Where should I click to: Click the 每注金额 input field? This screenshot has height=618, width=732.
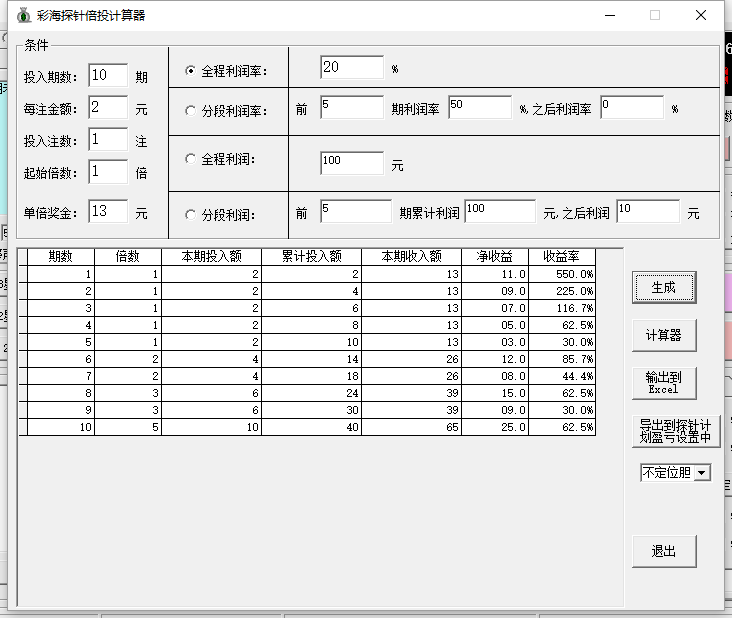[108, 108]
